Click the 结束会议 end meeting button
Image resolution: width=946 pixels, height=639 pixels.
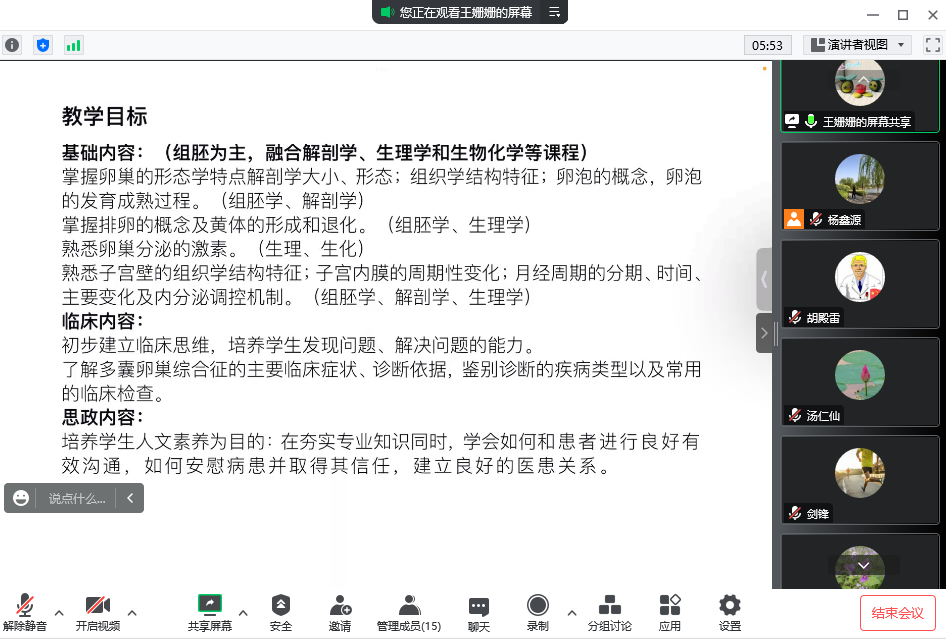click(x=898, y=613)
